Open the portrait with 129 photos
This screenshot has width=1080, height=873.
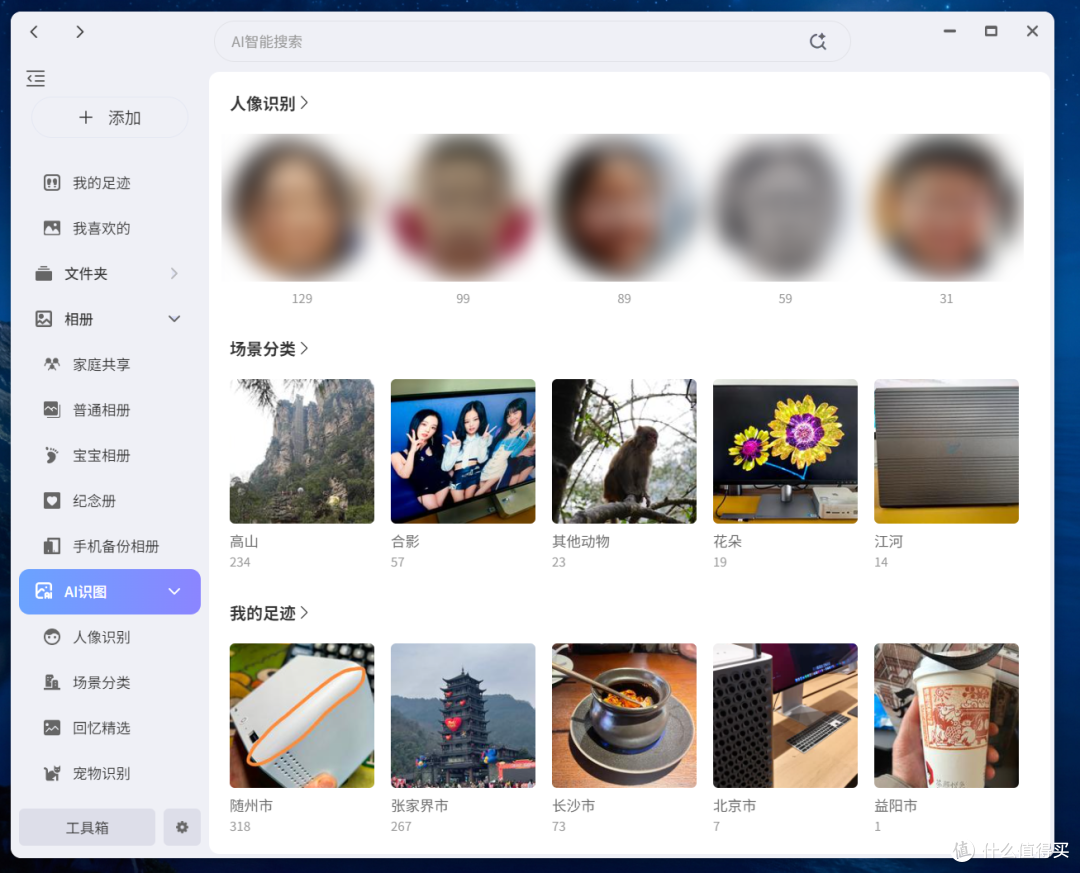click(302, 207)
